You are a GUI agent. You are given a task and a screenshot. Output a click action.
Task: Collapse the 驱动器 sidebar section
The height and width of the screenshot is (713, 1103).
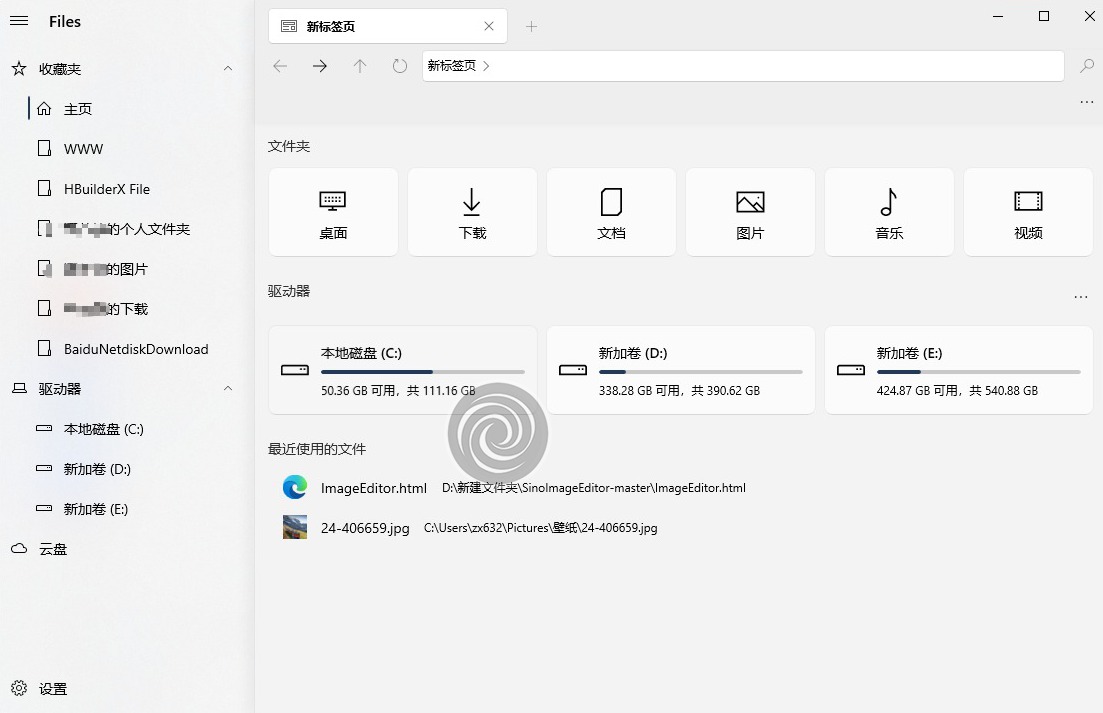pos(228,388)
